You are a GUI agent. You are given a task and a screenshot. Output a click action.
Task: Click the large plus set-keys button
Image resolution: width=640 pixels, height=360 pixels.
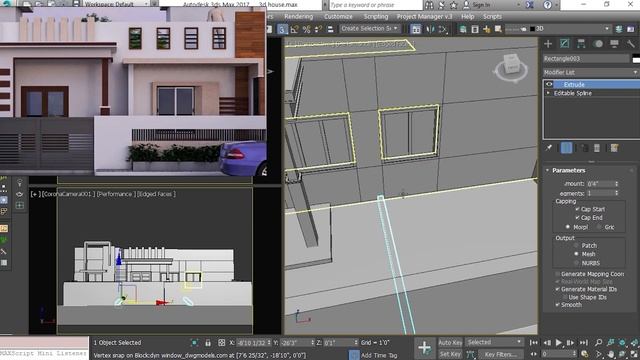424,348
